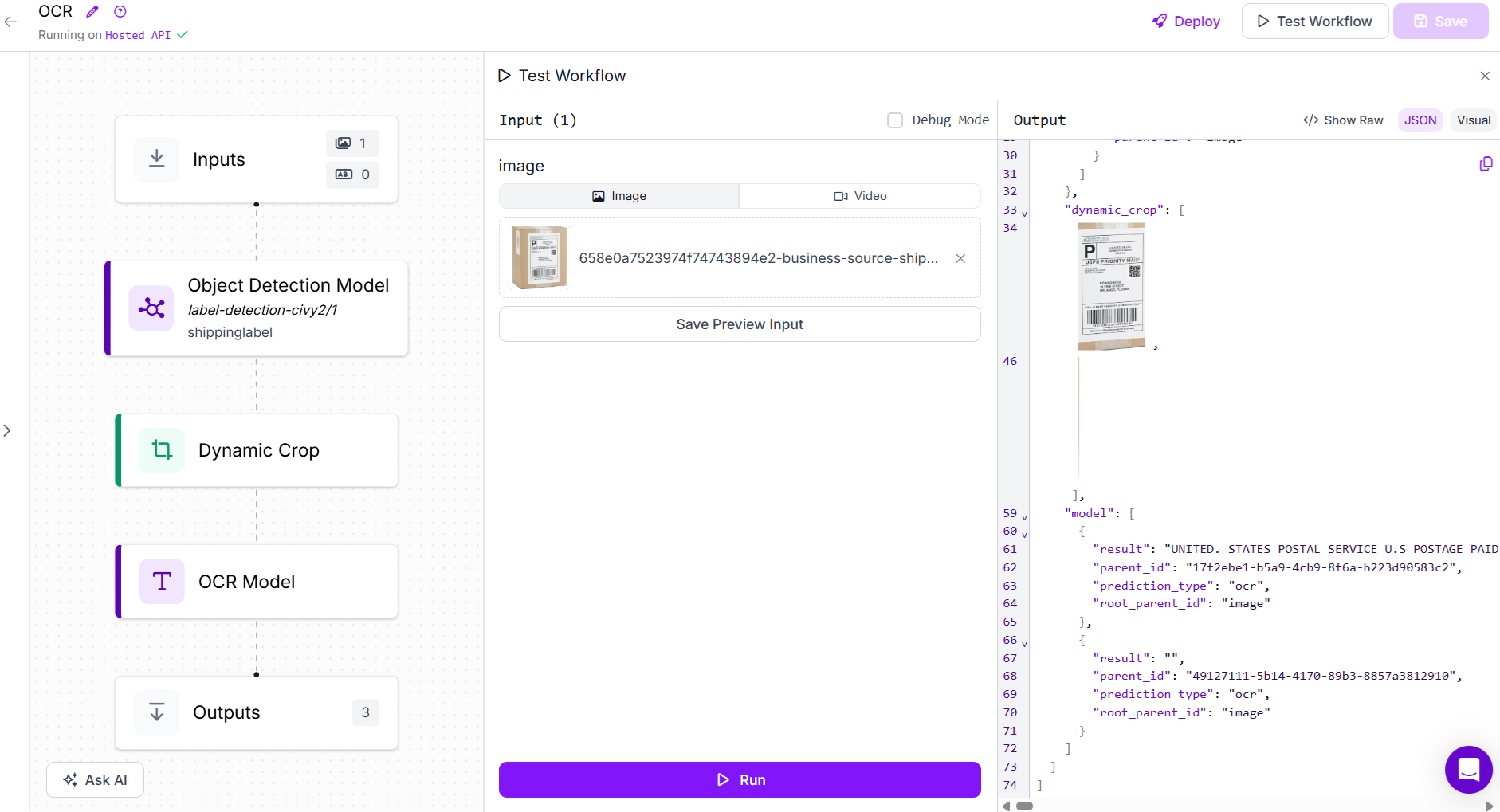Viewport: 1500px width, 812px height.
Task: Click Save Preview Input button
Action: pos(740,324)
